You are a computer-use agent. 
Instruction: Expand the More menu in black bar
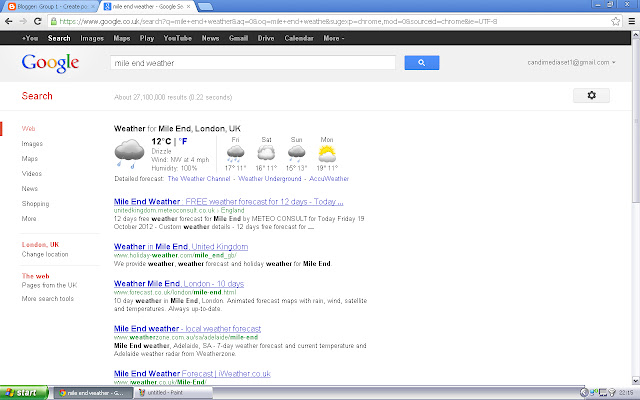(x=333, y=38)
